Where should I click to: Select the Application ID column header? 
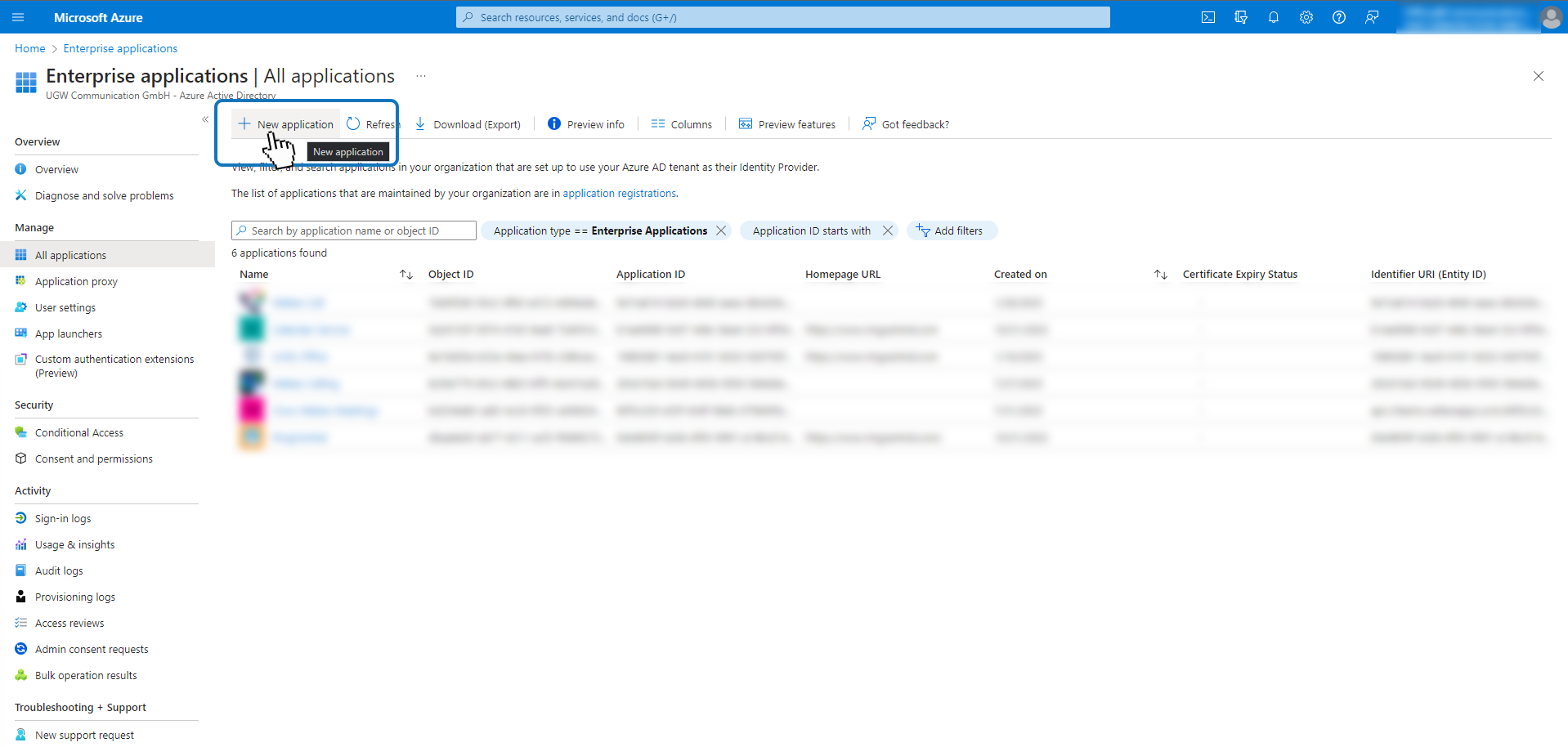pyautogui.click(x=651, y=275)
